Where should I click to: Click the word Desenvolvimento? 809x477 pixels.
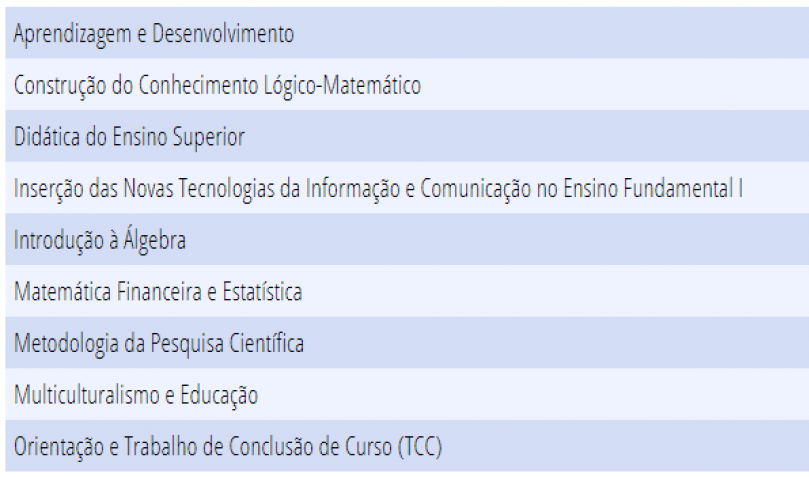click(x=223, y=34)
